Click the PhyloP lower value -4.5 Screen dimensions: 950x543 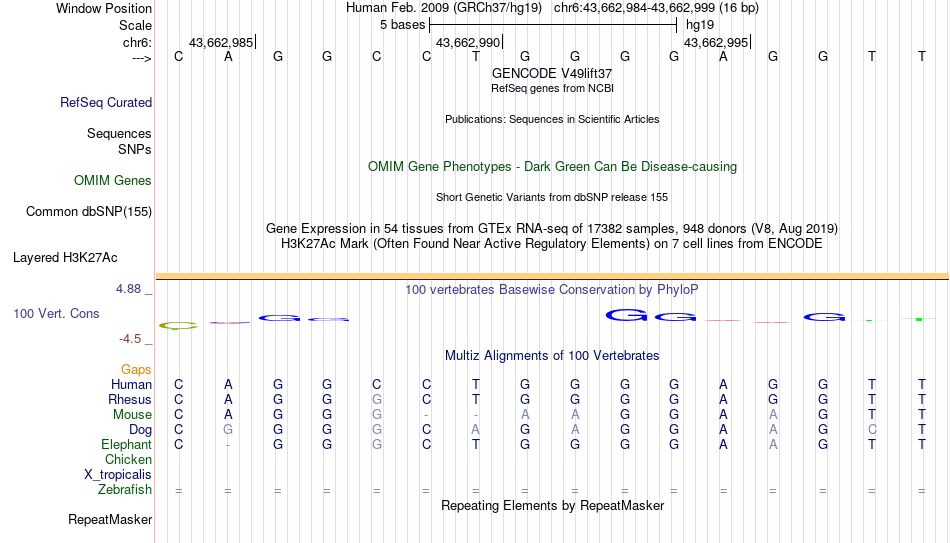(x=130, y=339)
